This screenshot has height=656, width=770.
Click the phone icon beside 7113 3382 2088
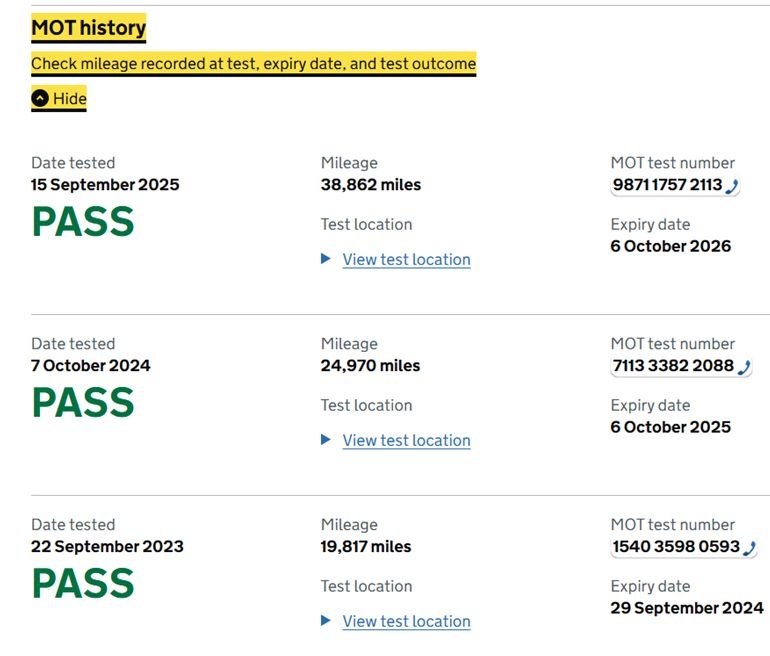[x=743, y=367]
